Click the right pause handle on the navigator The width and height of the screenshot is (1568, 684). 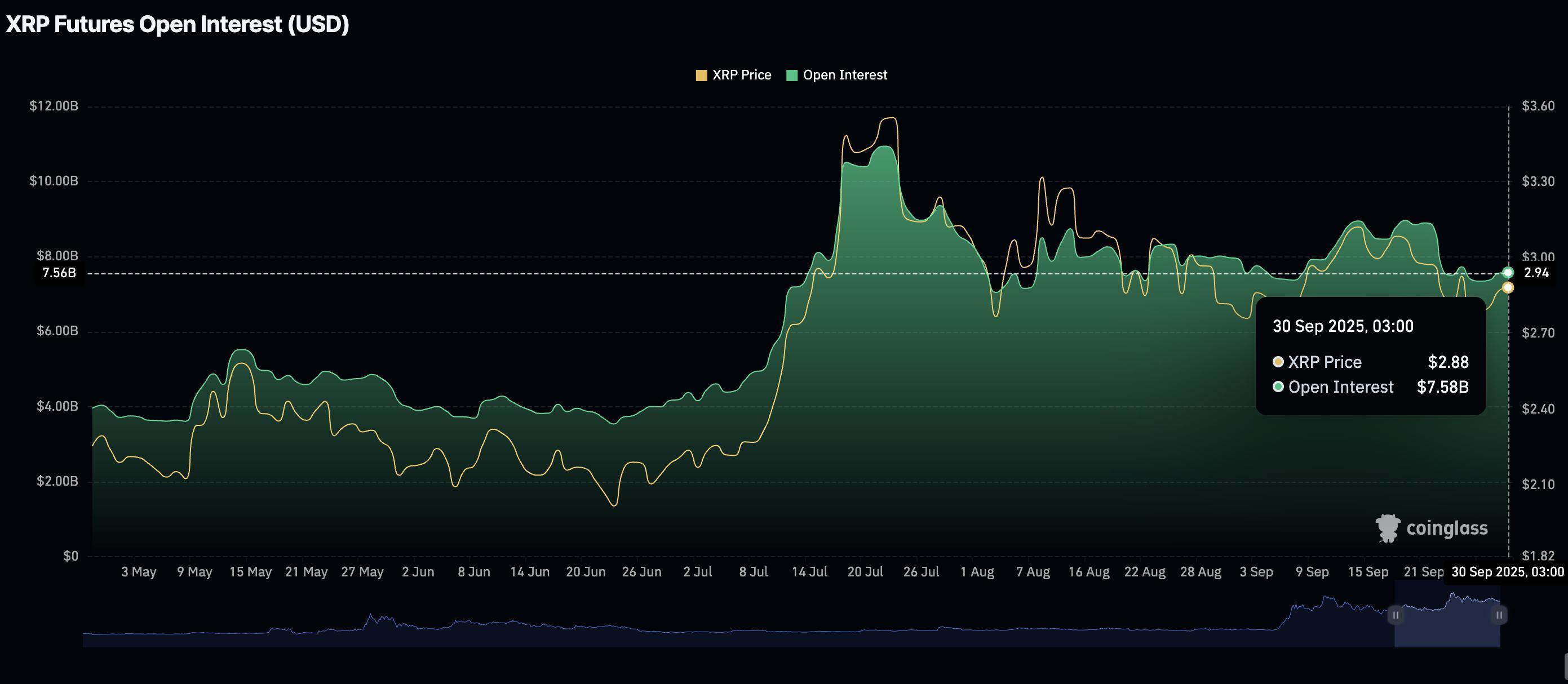coord(1499,616)
